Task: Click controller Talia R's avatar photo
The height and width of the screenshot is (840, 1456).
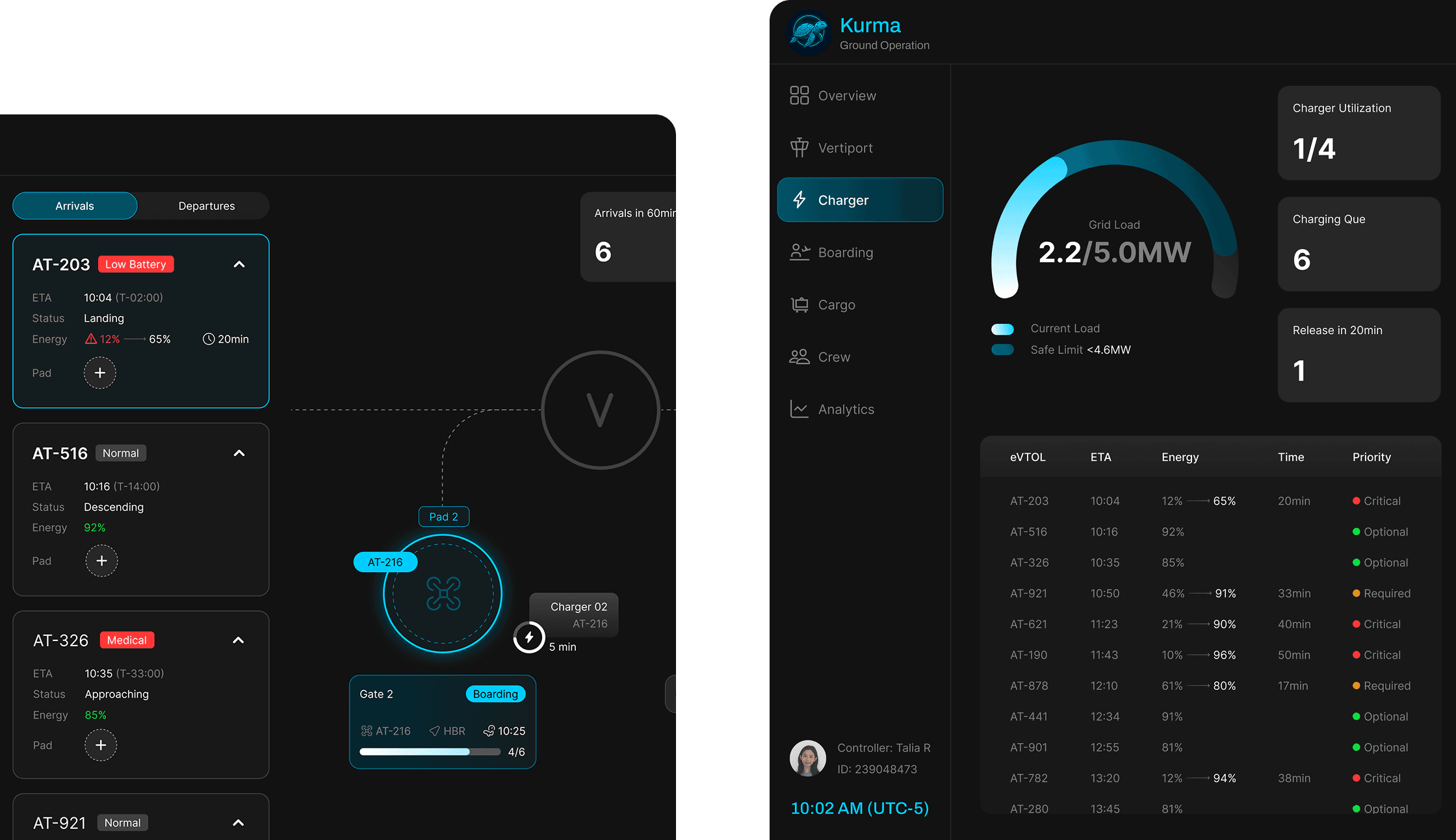Action: (807, 758)
